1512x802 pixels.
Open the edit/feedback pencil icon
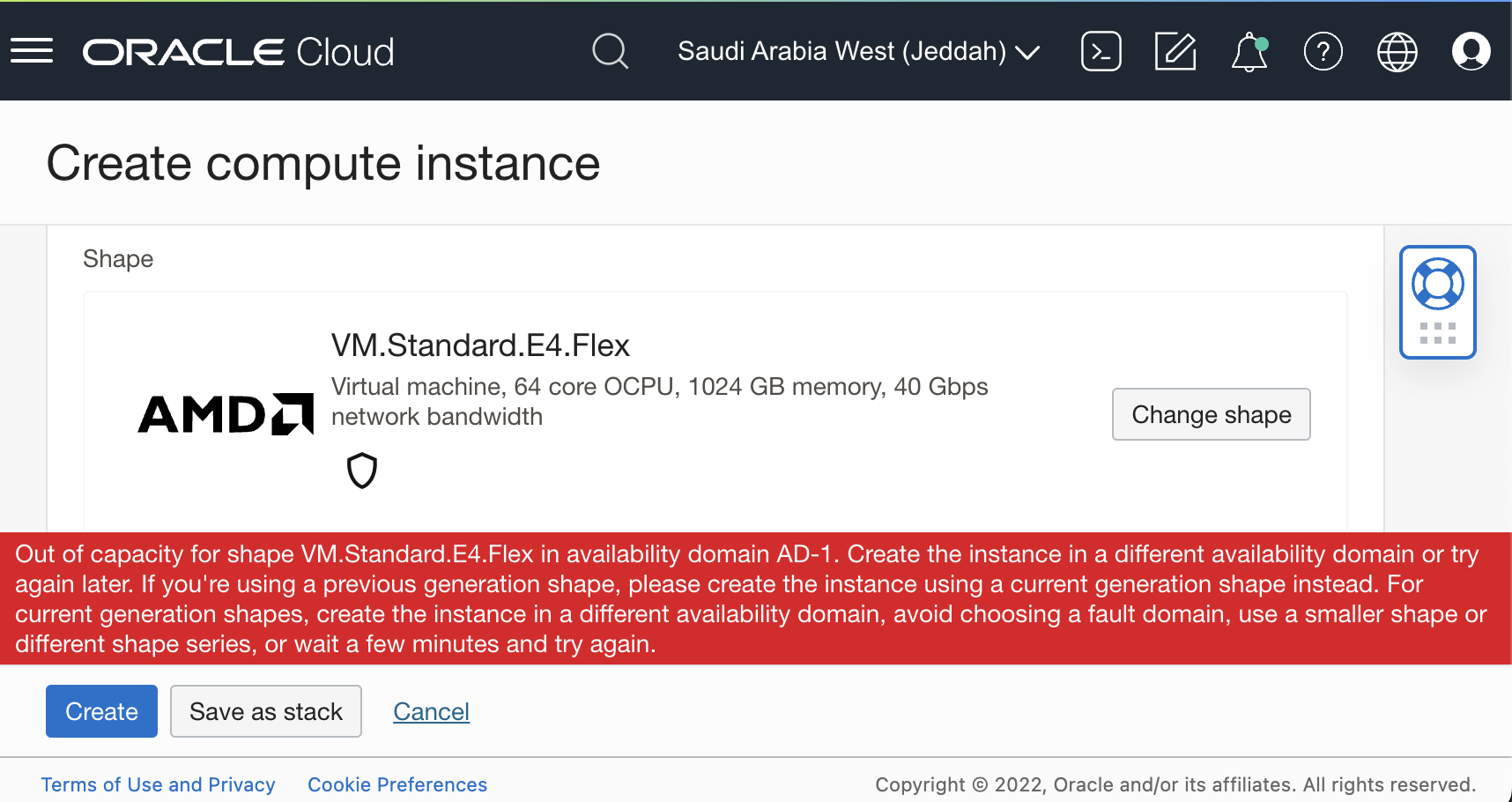tap(1175, 51)
